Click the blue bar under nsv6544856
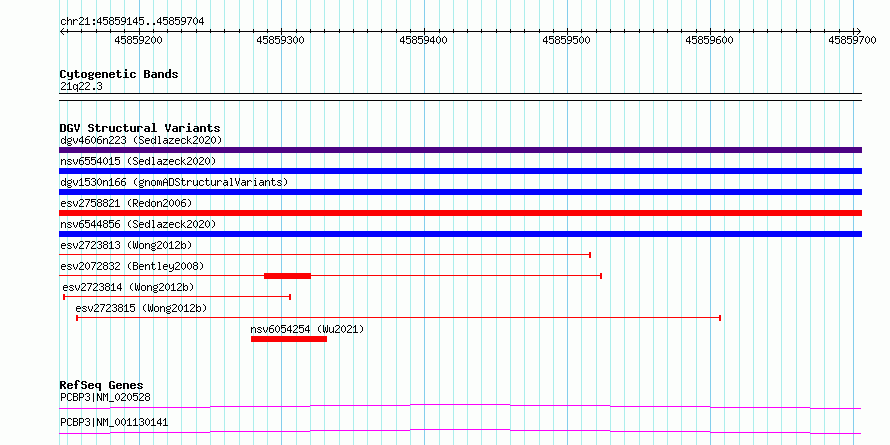890x445 pixels. point(460,234)
